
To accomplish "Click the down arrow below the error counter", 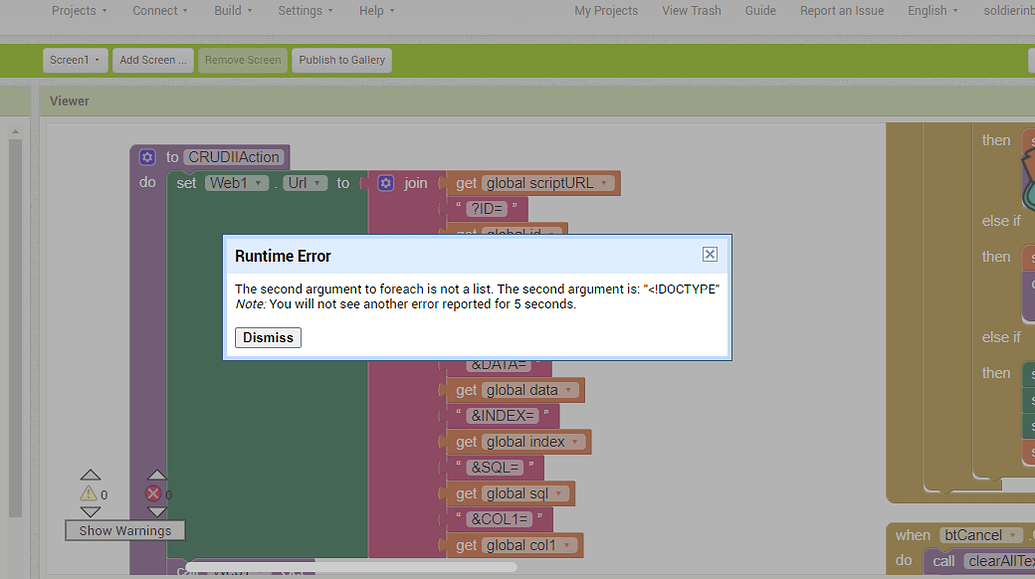I will [157, 512].
